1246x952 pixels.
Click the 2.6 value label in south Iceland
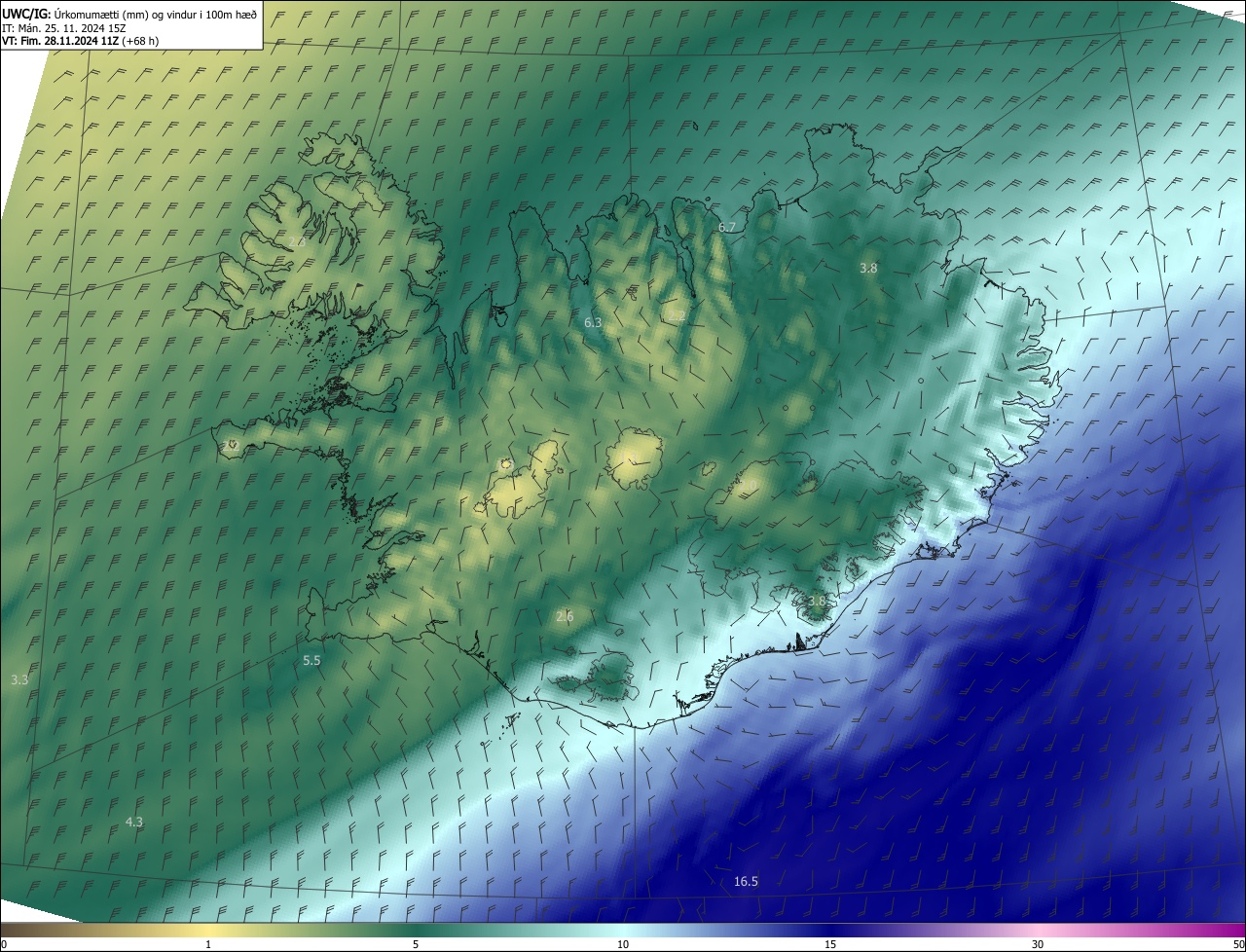point(565,616)
